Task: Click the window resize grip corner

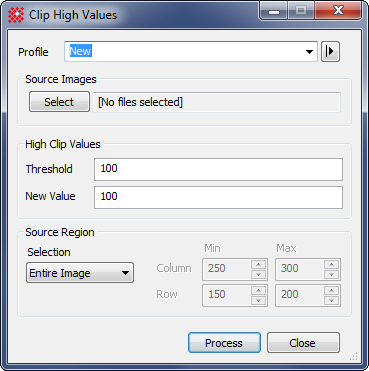Action: tap(354, 357)
